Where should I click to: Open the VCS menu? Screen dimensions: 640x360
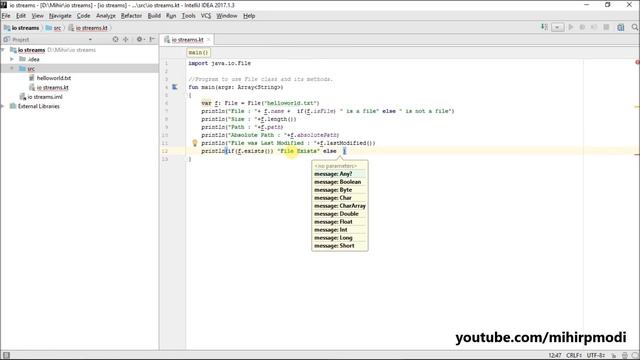coord(206,16)
